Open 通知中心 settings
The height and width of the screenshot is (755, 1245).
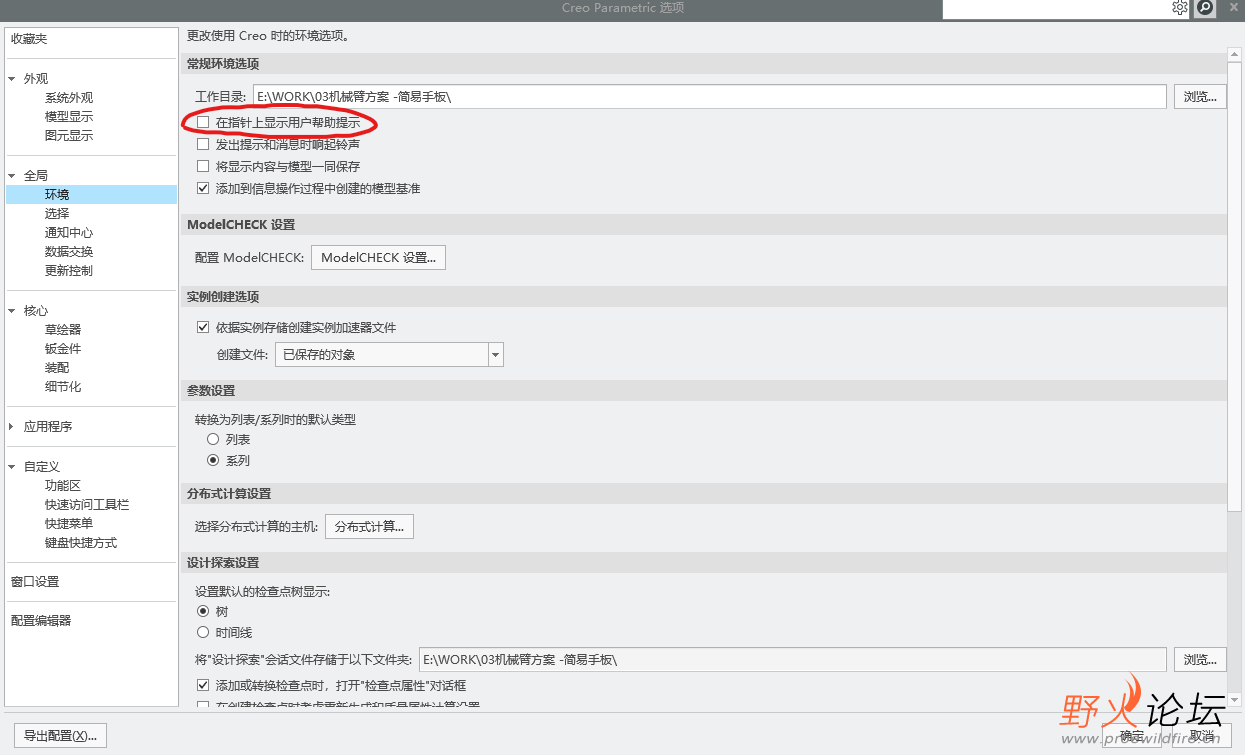69,233
